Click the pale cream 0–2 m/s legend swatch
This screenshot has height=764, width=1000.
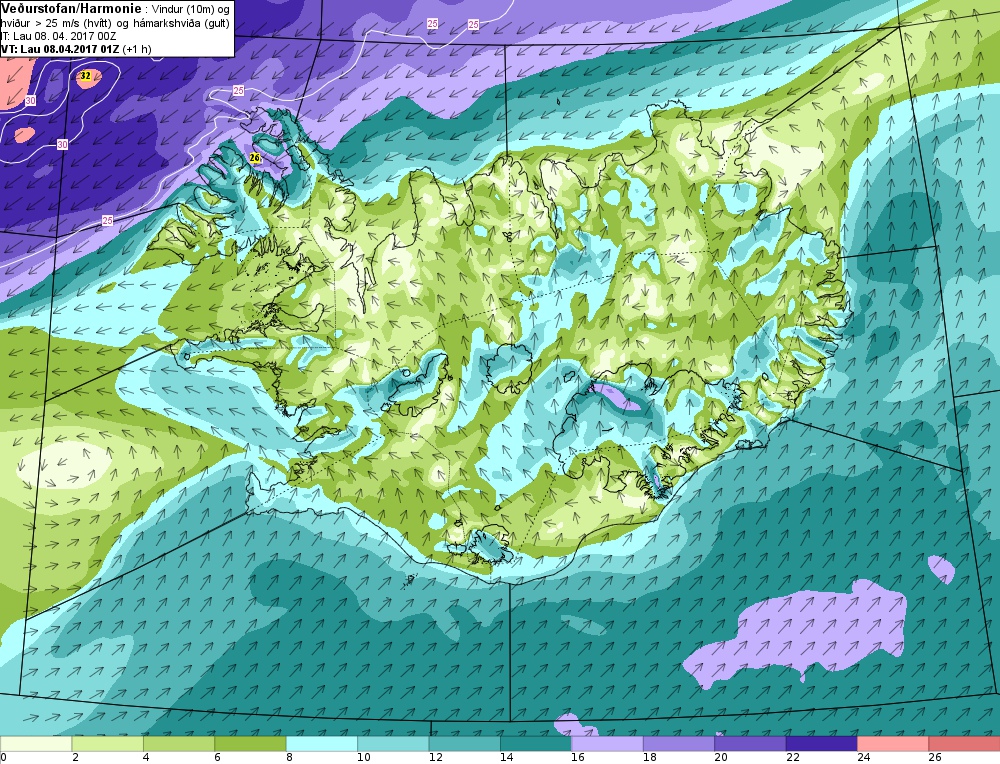(36, 743)
